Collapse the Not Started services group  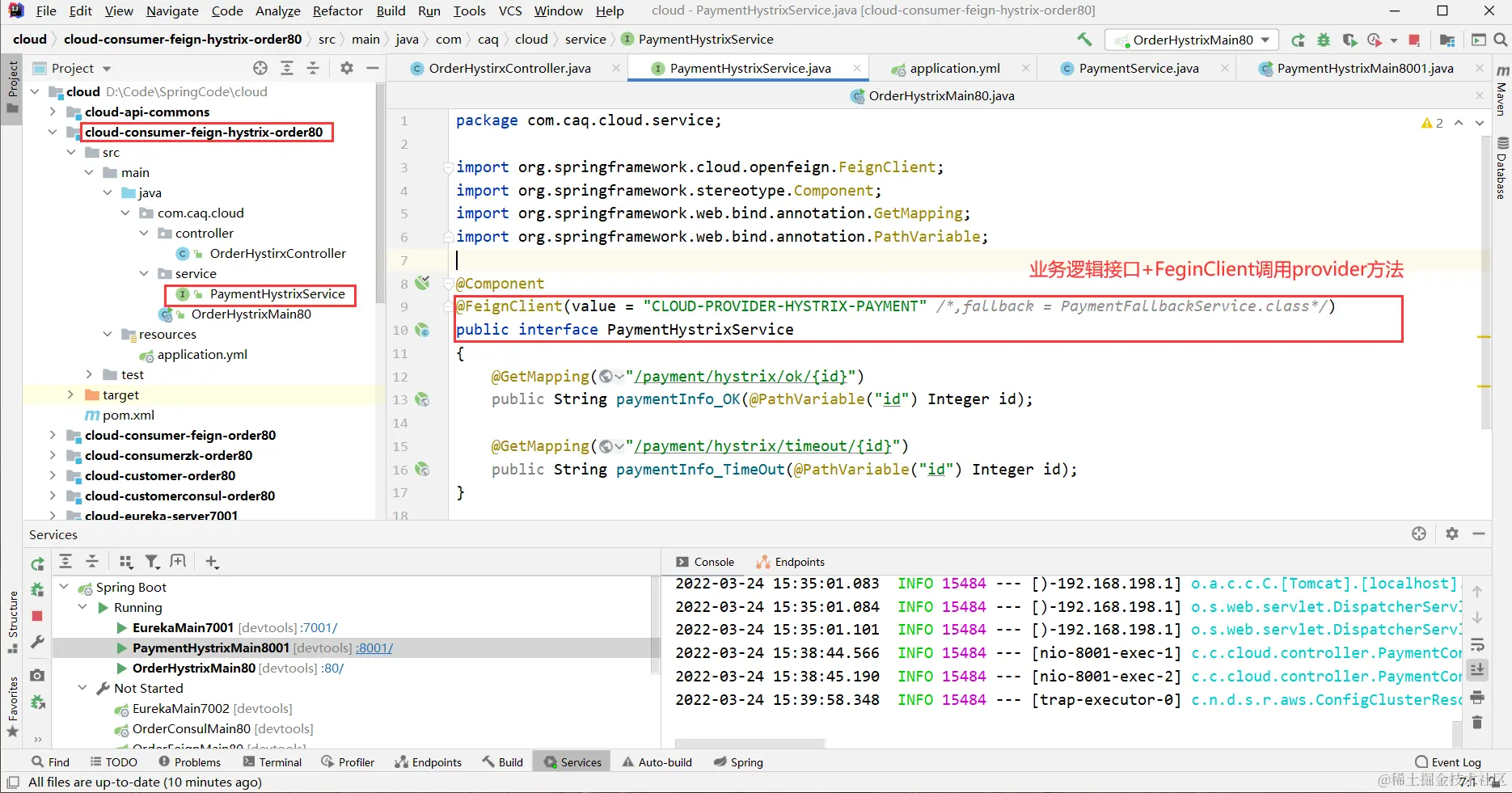coord(82,688)
